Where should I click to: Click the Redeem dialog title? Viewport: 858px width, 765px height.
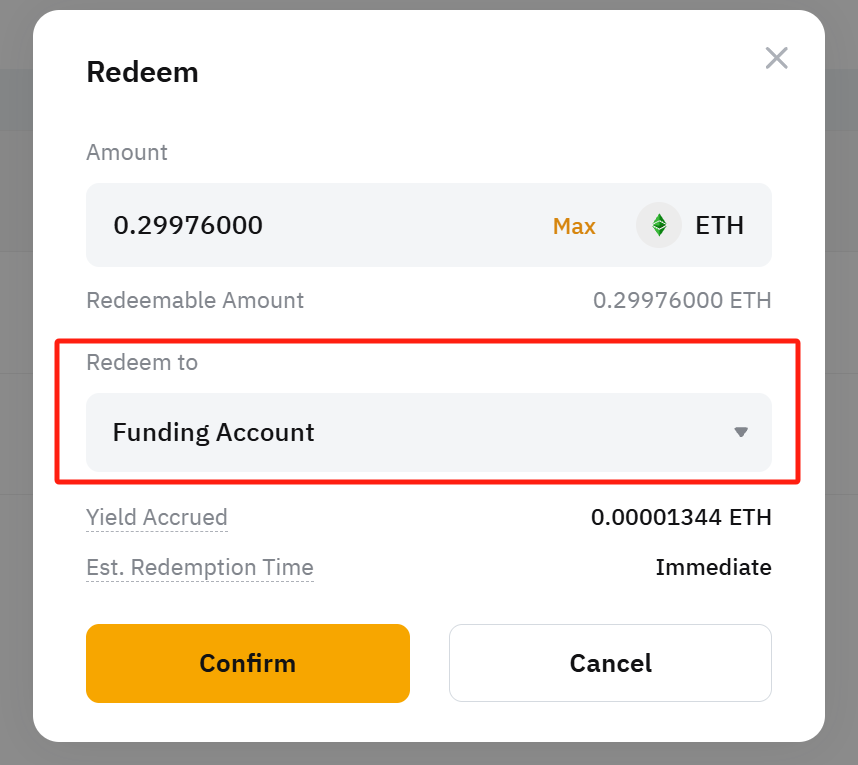point(142,72)
